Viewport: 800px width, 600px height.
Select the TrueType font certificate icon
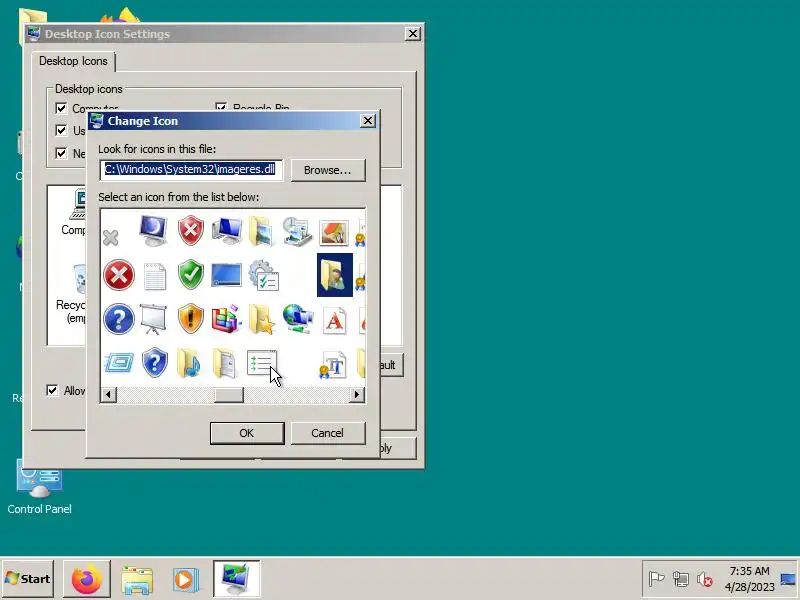coord(333,364)
